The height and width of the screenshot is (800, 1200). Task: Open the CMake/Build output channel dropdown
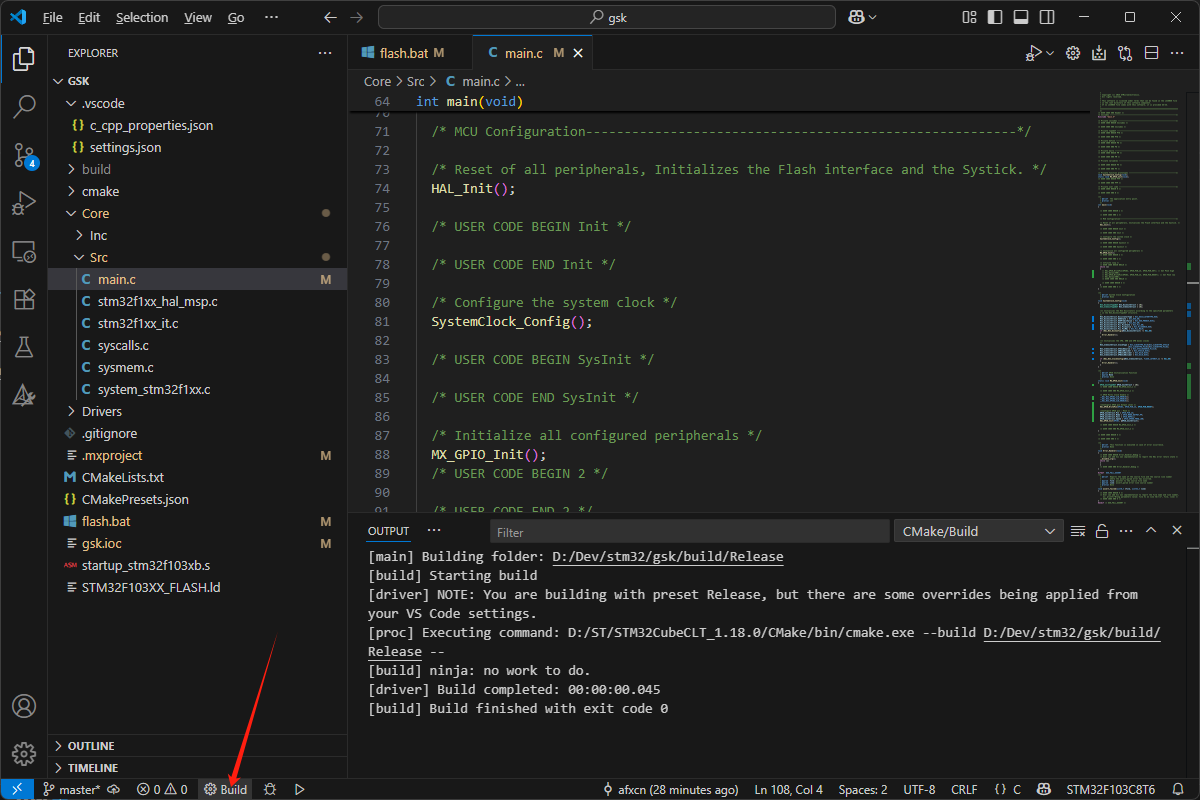[x=978, y=531]
